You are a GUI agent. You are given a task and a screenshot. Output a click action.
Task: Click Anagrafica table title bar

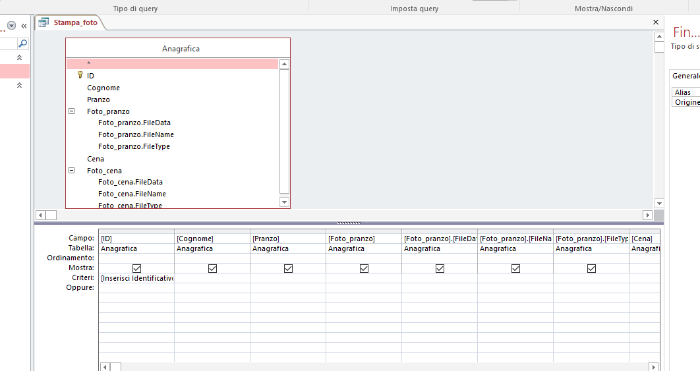click(x=178, y=48)
